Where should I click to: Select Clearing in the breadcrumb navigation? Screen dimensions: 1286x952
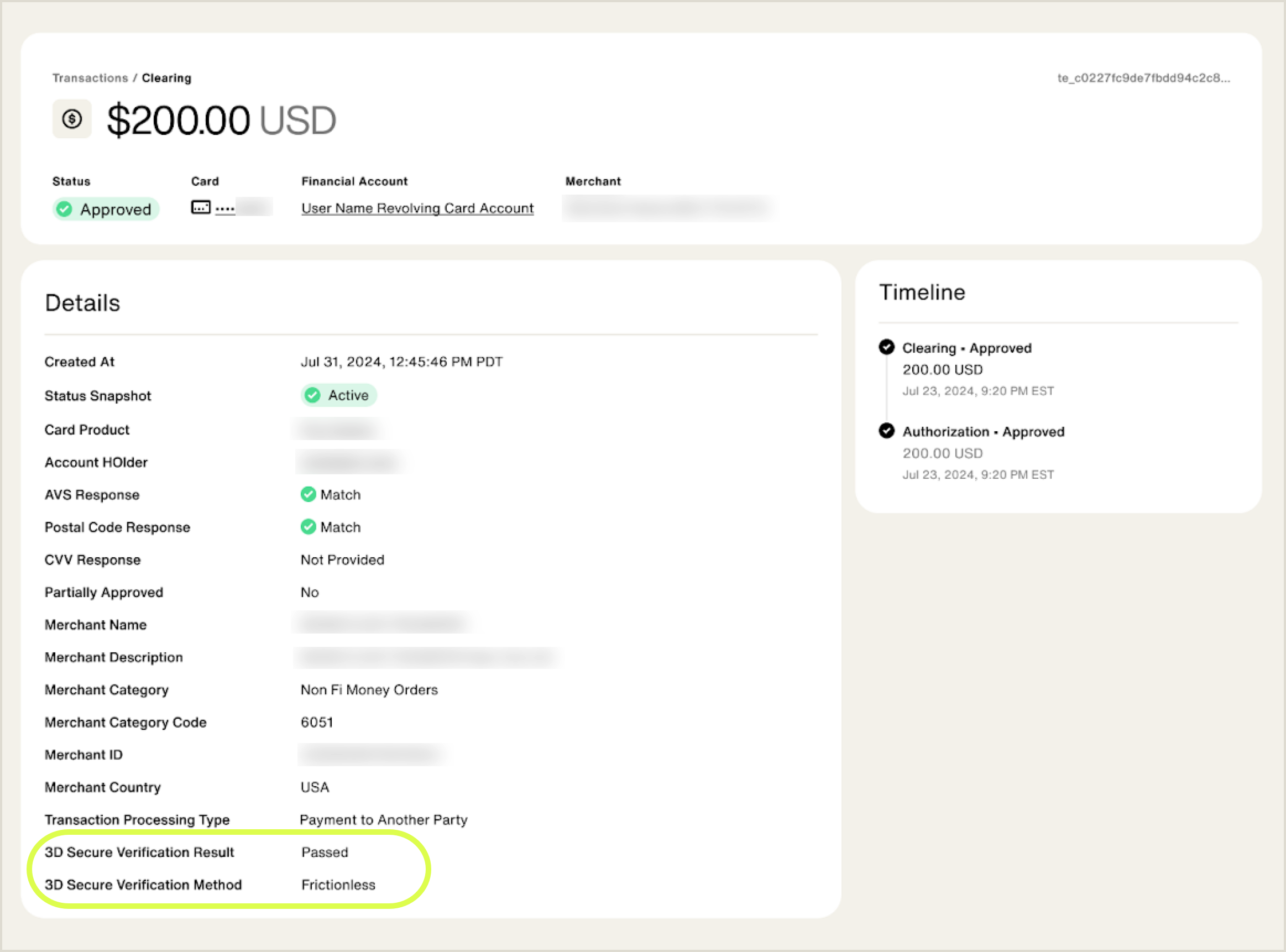pos(166,78)
